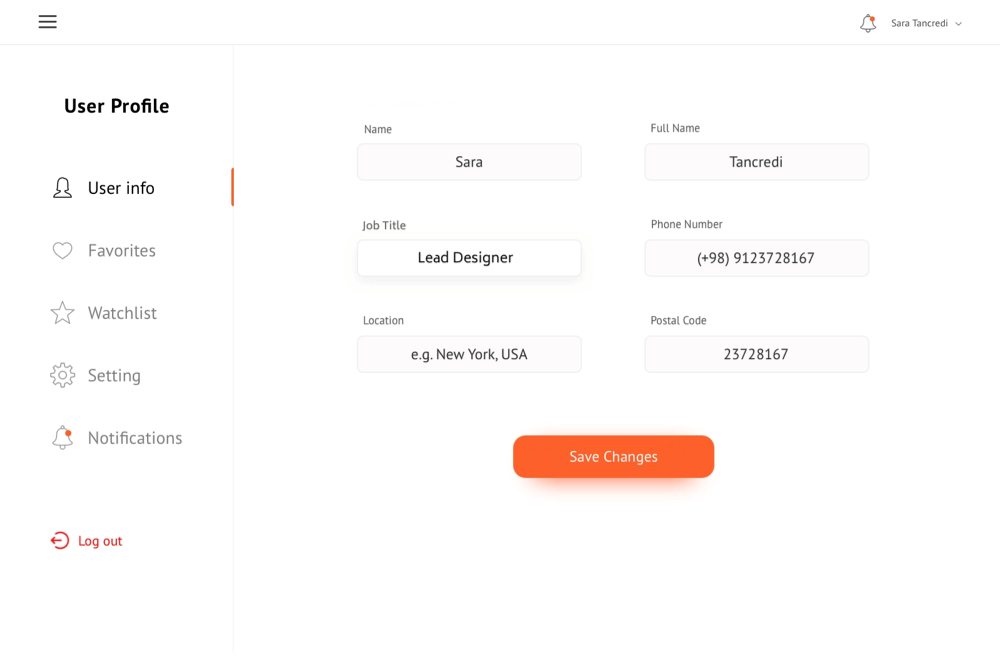The height and width of the screenshot is (656, 1000).
Task: Click into the Location input field
Action: [469, 354]
